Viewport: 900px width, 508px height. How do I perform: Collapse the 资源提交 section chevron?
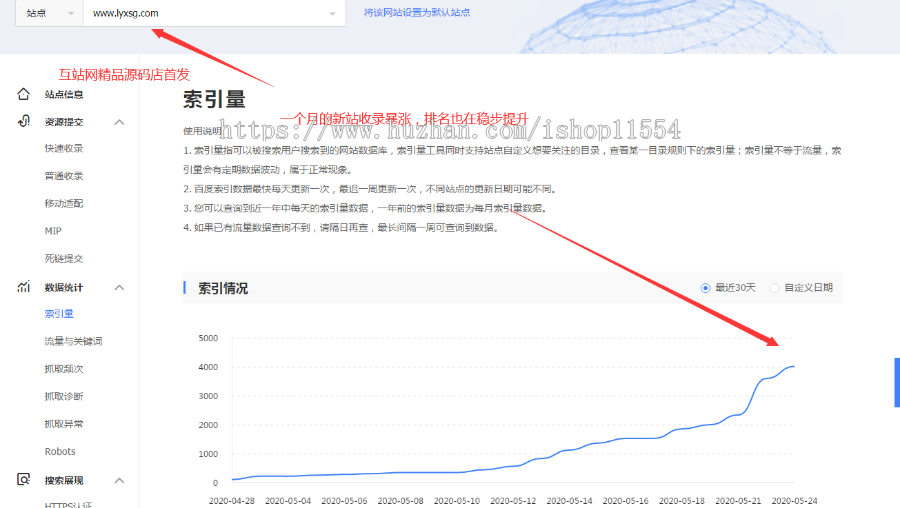[119, 122]
